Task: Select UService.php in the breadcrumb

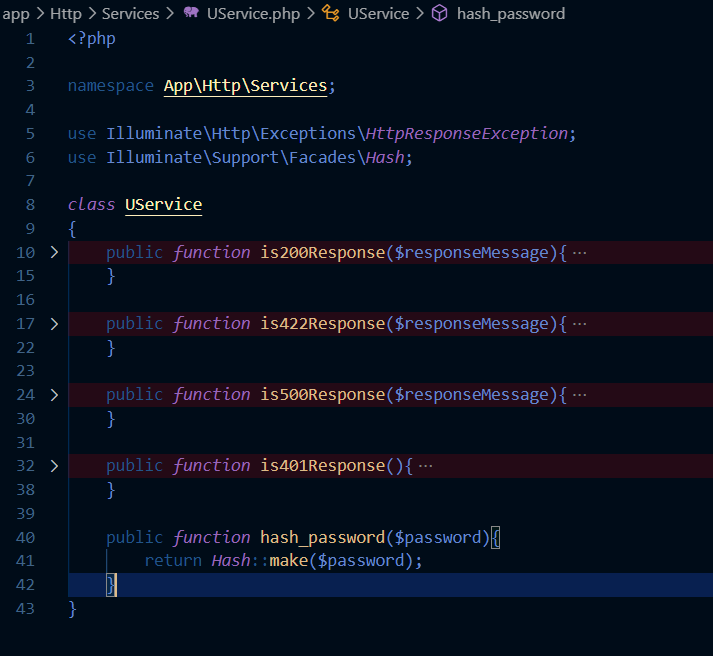Action: pyautogui.click(x=253, y=14)
